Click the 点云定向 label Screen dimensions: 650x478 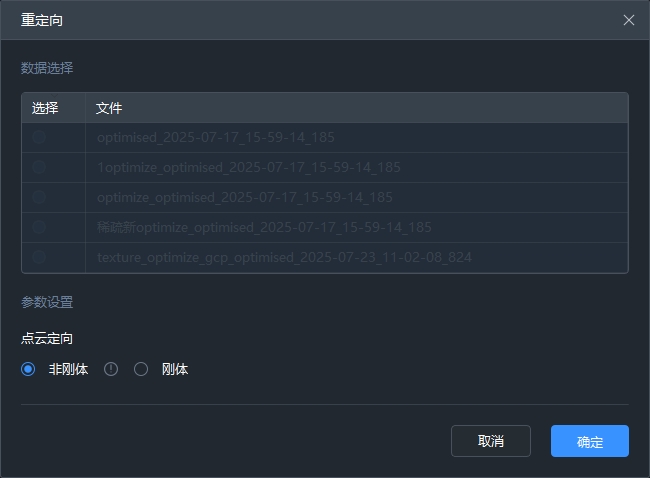pyautogui.click(x=47, y=339)
